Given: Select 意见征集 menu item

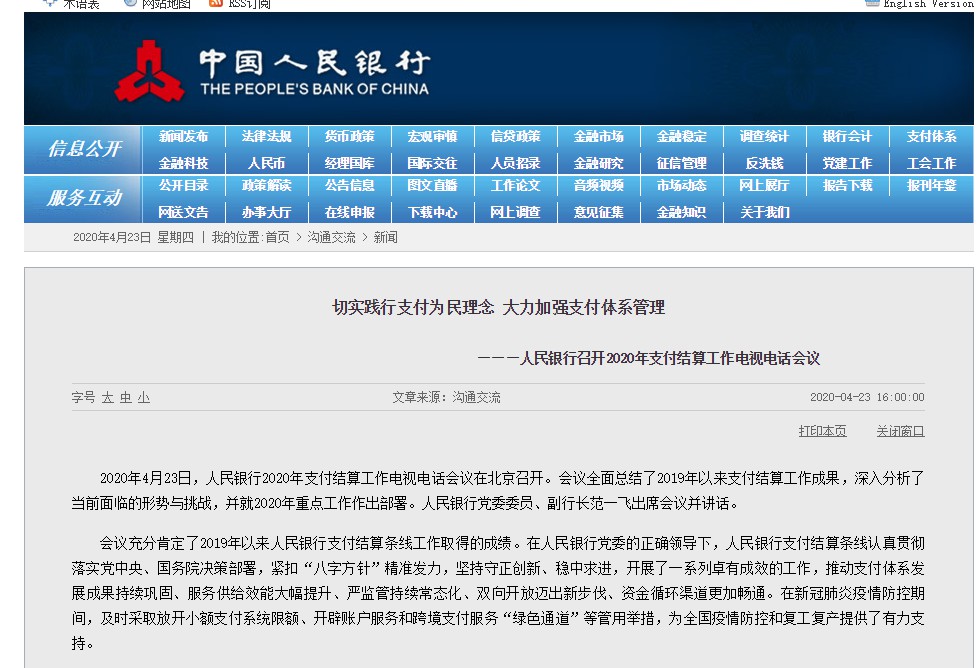Looking at the screenshot, I should [x=599, y=212].
